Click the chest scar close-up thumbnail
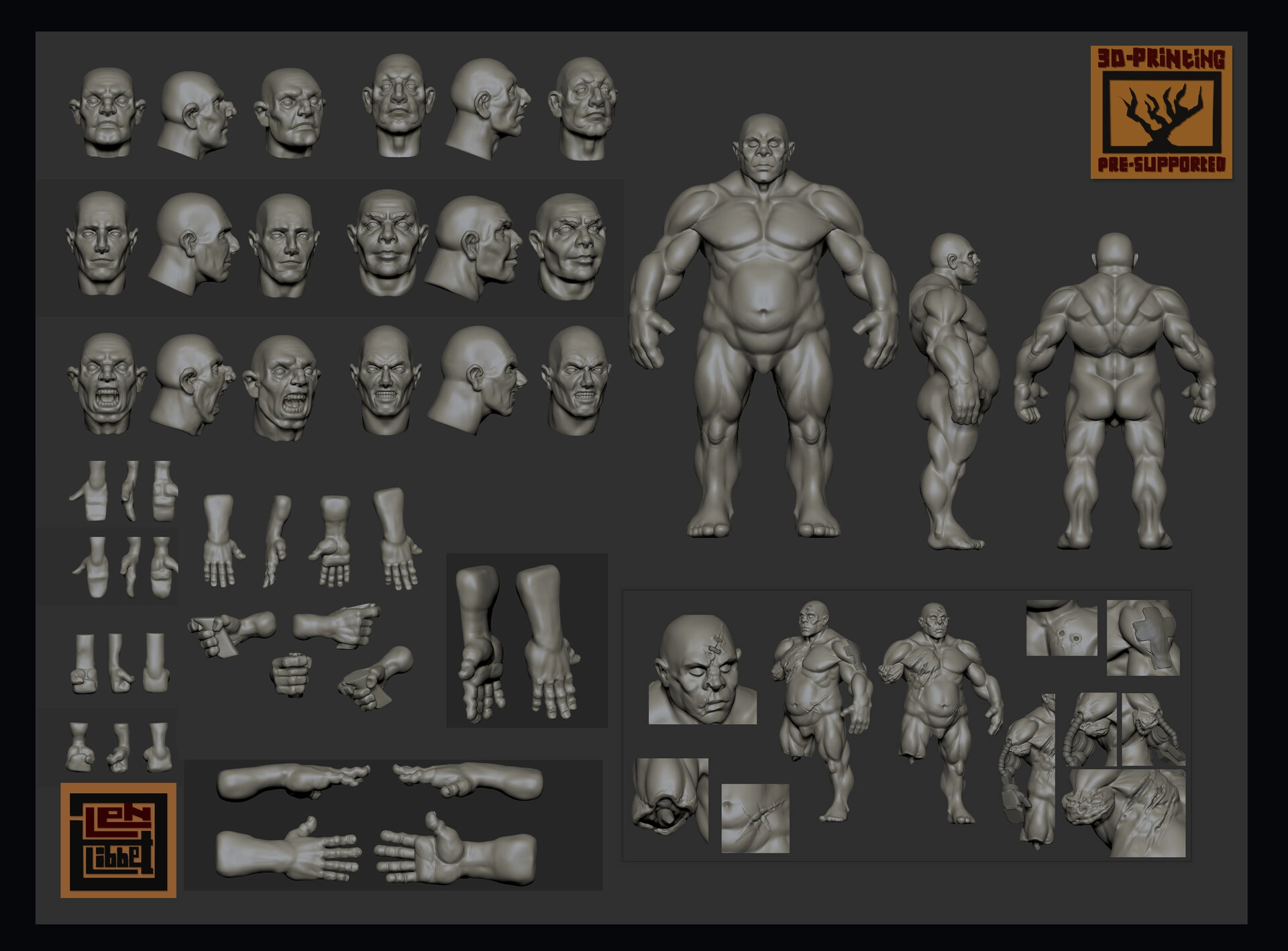 coord(755,817)
